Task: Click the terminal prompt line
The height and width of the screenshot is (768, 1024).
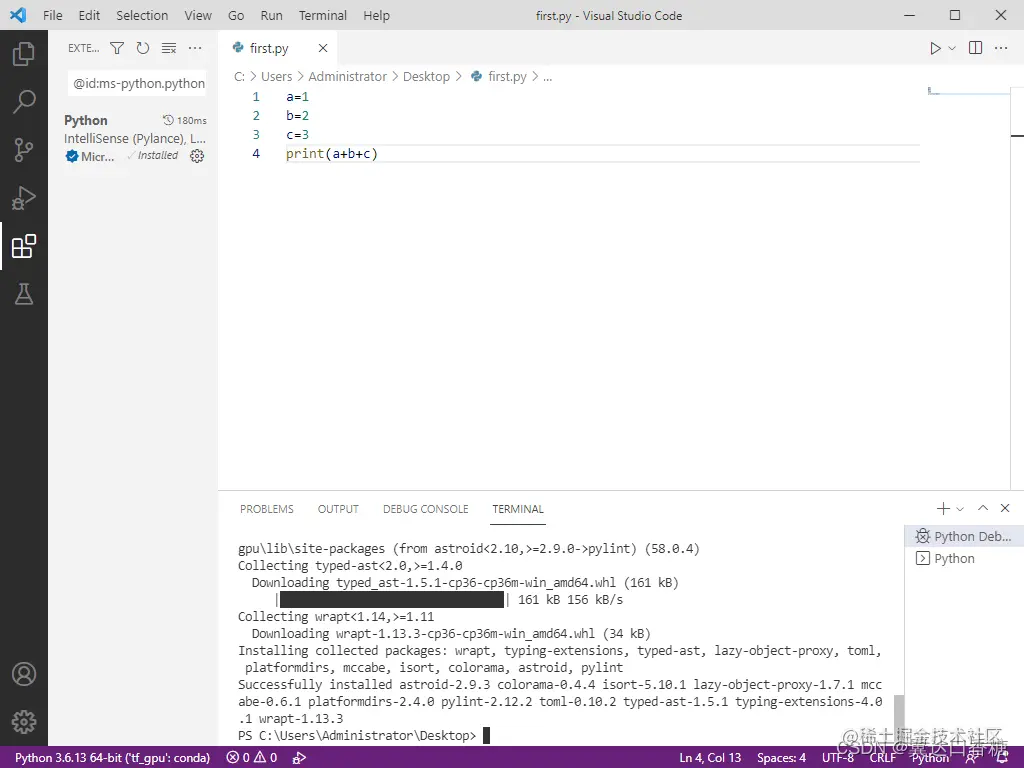Action: 363,735
